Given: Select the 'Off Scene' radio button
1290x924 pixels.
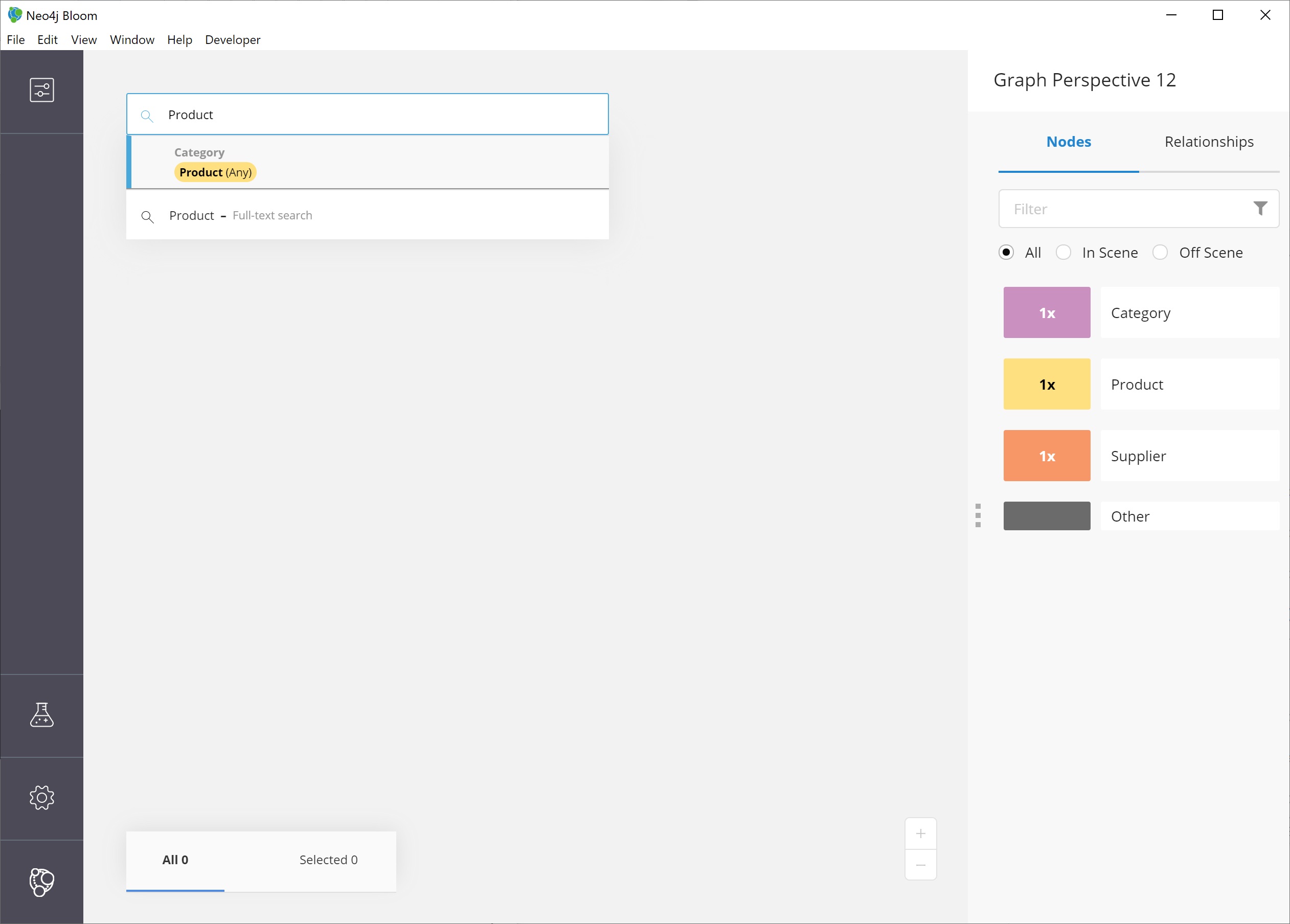Looking at the screenshot, I should [x=1160, y=252].
